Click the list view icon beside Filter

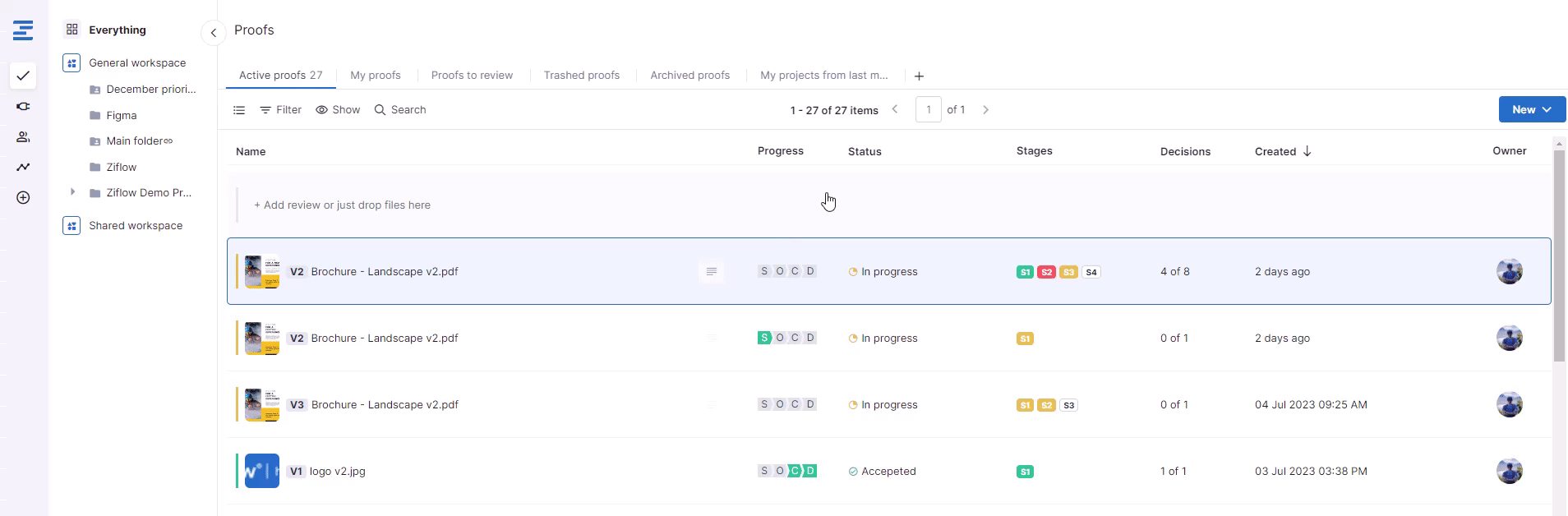[239, 110]
